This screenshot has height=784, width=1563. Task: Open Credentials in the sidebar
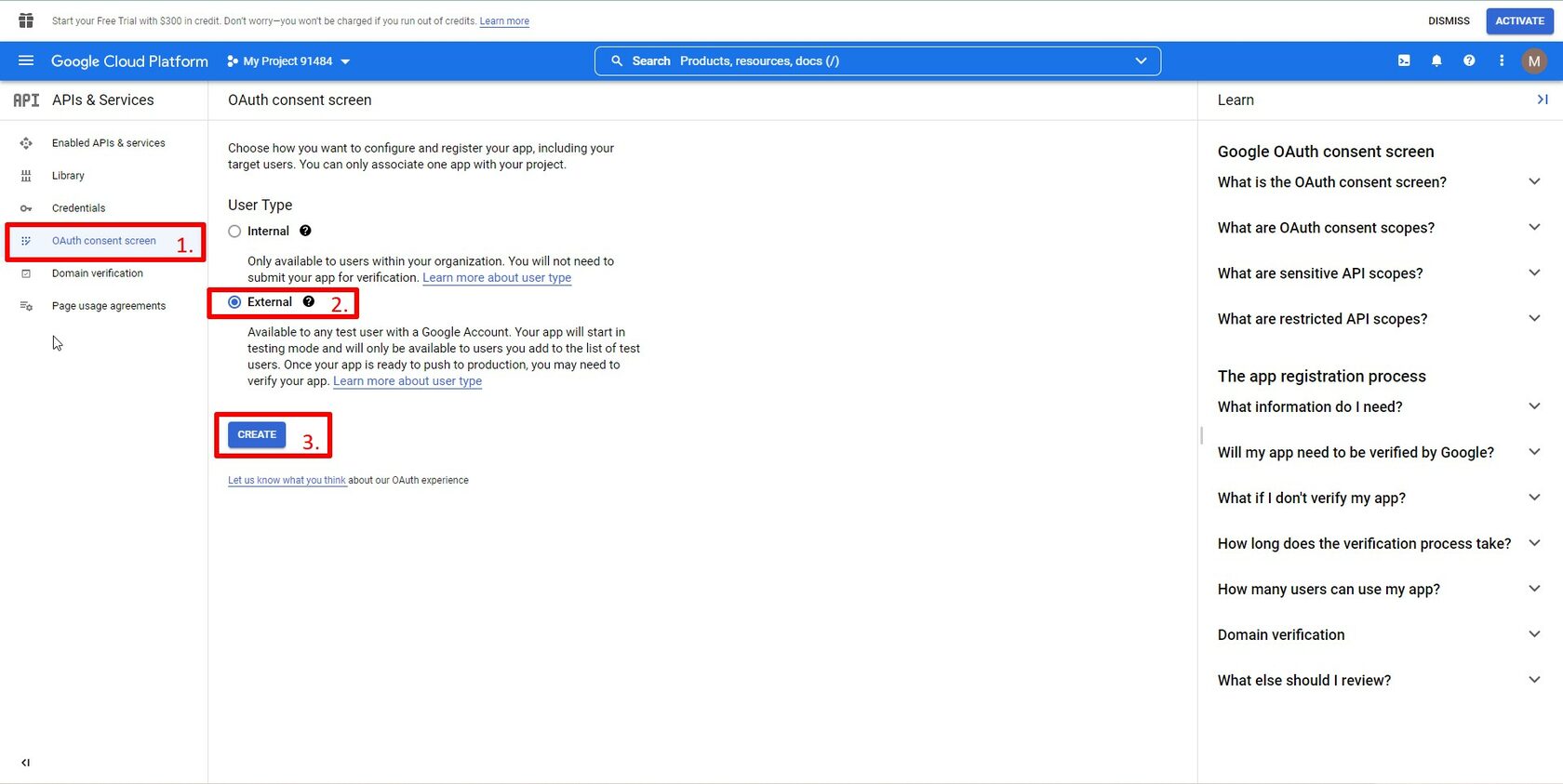(x=78, y=208)
